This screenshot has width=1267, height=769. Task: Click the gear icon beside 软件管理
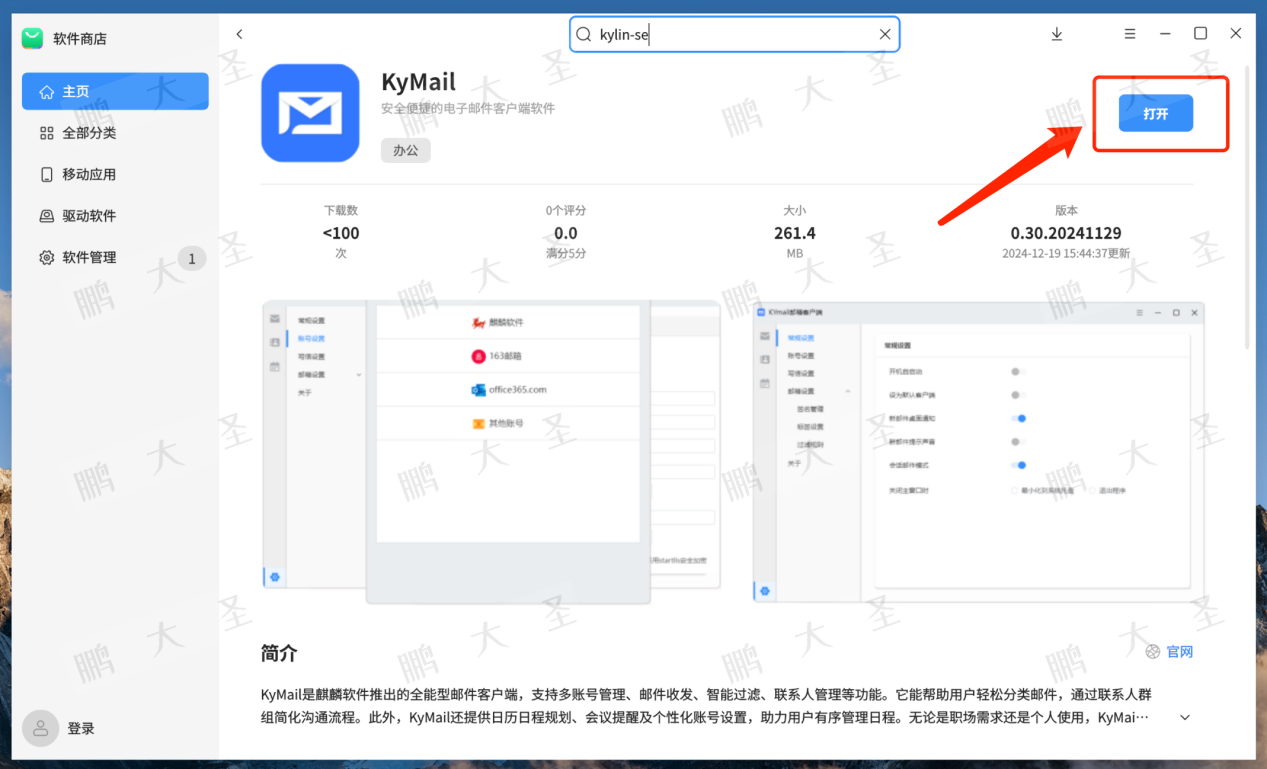[46, 258]
